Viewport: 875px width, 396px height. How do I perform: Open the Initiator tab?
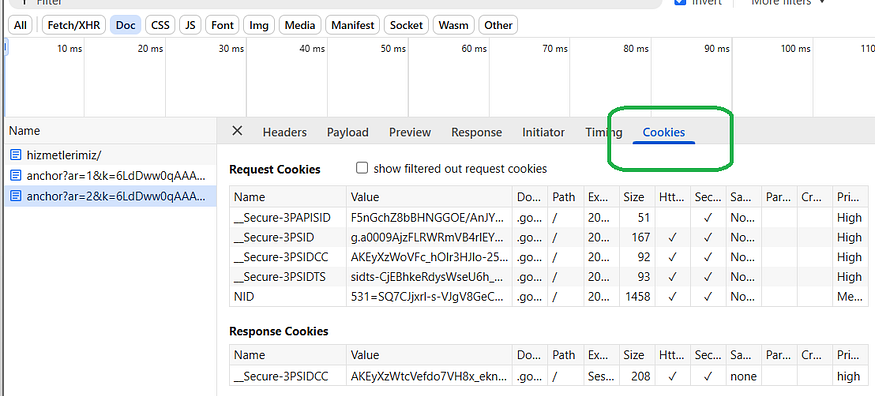coord(544,132)
